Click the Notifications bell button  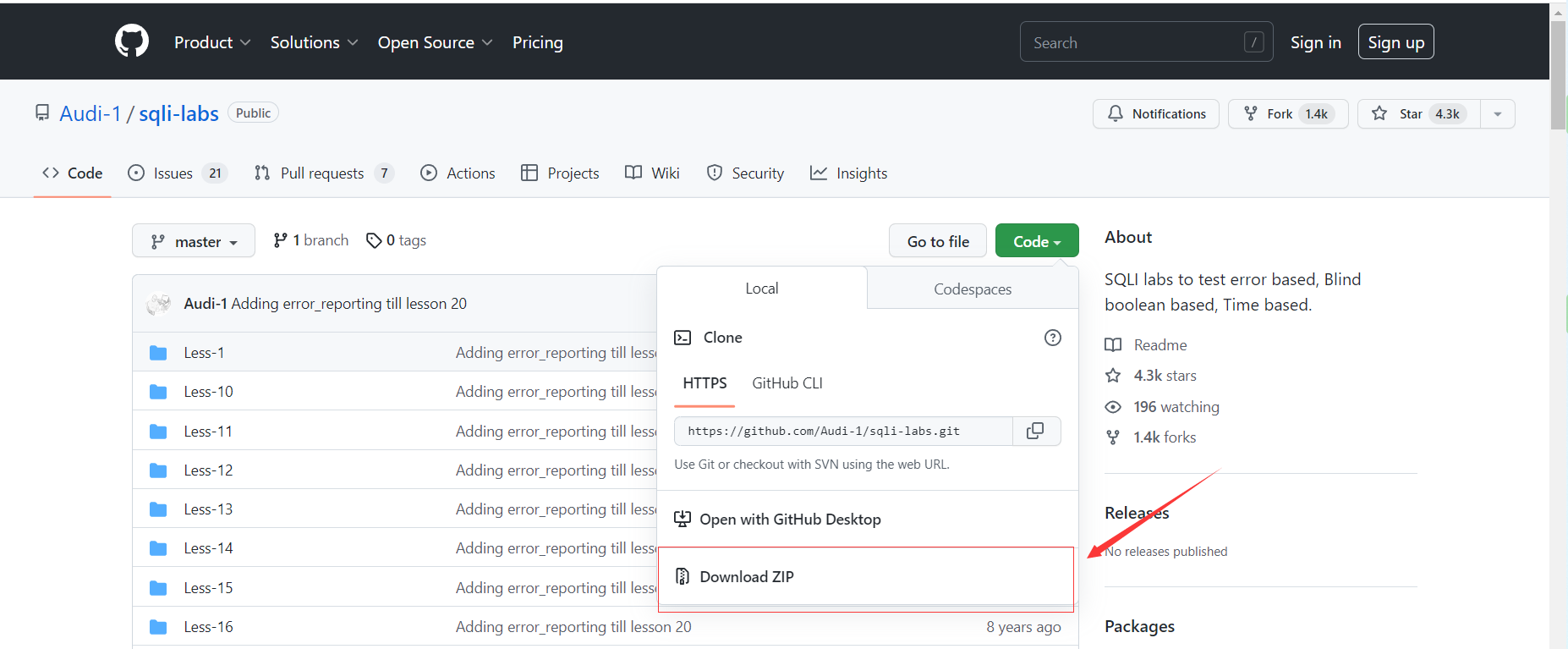tap(1155, 113)
